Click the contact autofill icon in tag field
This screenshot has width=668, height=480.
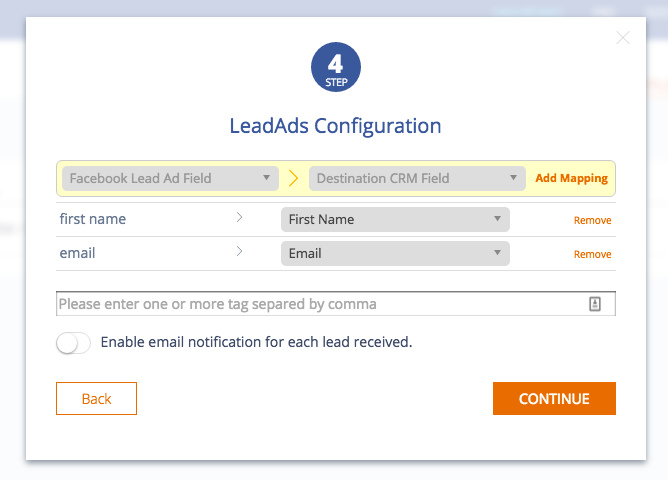click(x=595, y=304)
